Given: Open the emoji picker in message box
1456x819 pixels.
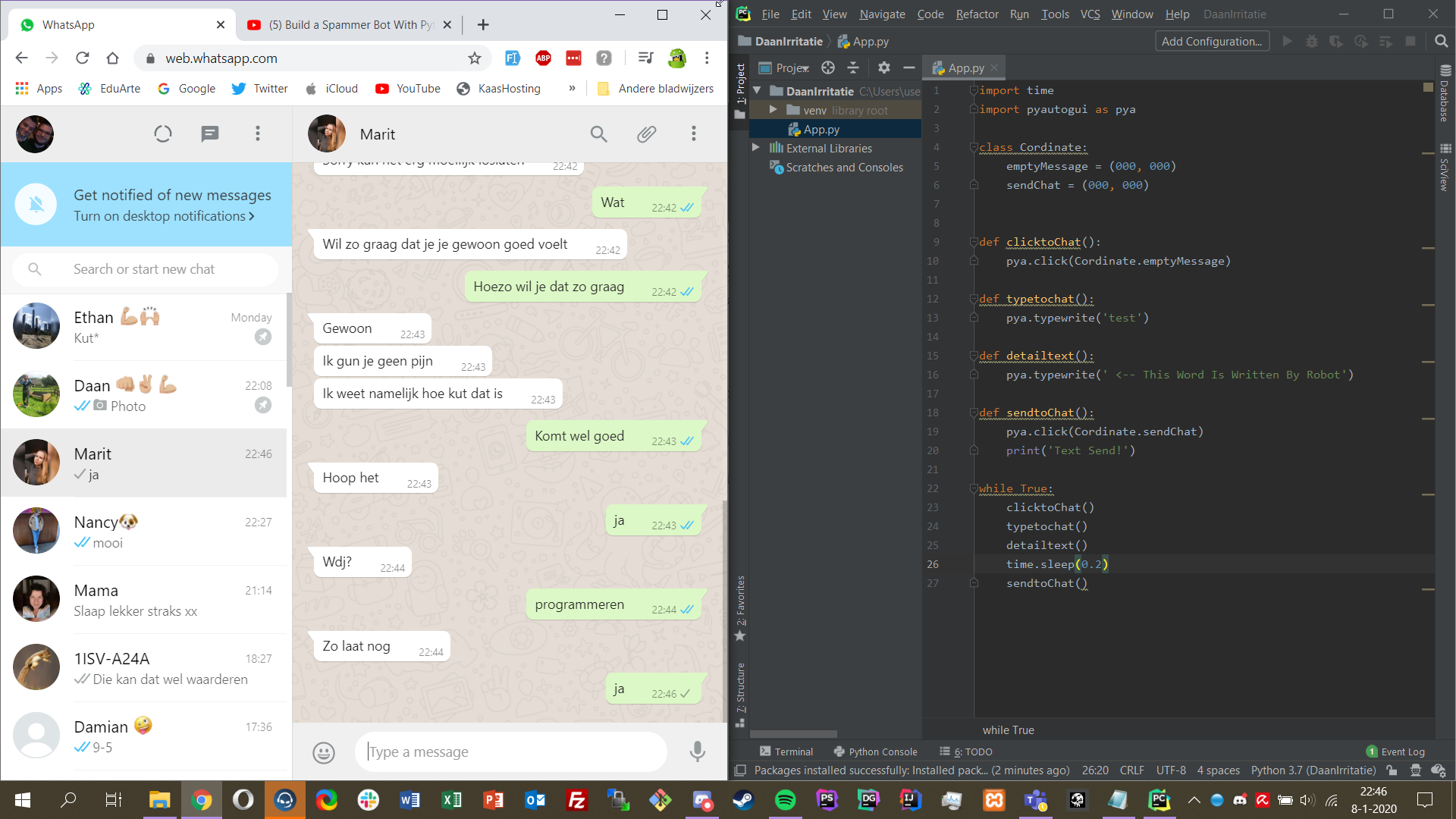Looking at the screenshot, I should [x=324, y=752].
